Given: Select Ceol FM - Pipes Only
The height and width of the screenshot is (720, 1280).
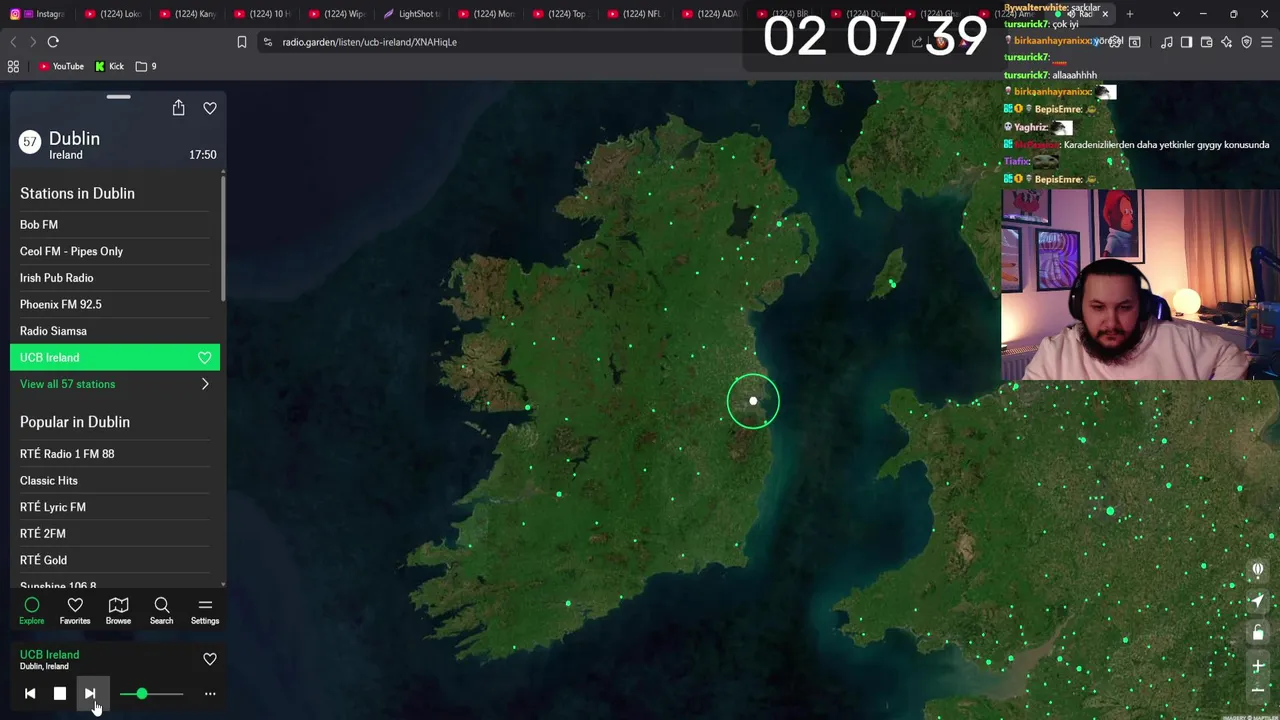Looking at the screenshot, I should click(115, 251).
